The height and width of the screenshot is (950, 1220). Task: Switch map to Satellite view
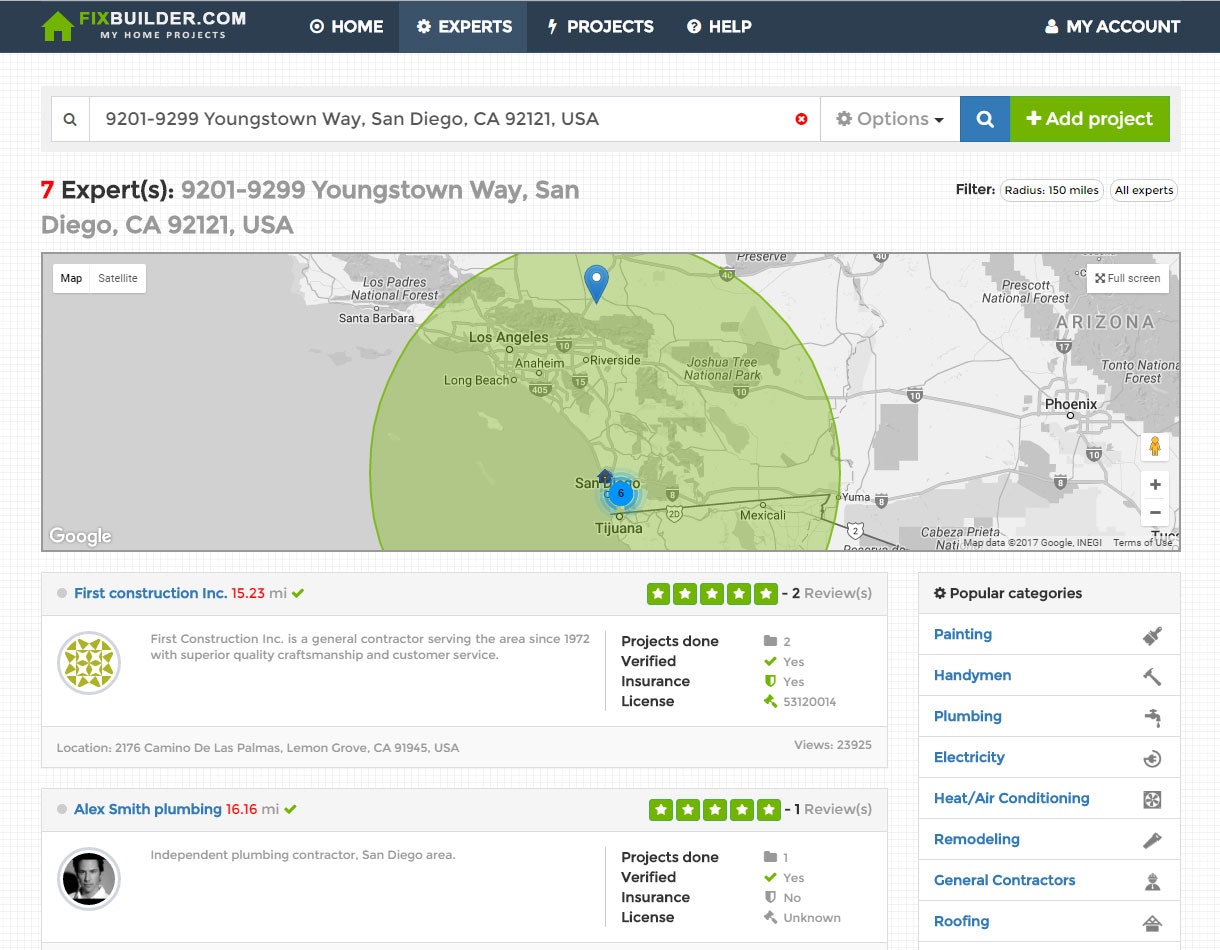point(118,278)
